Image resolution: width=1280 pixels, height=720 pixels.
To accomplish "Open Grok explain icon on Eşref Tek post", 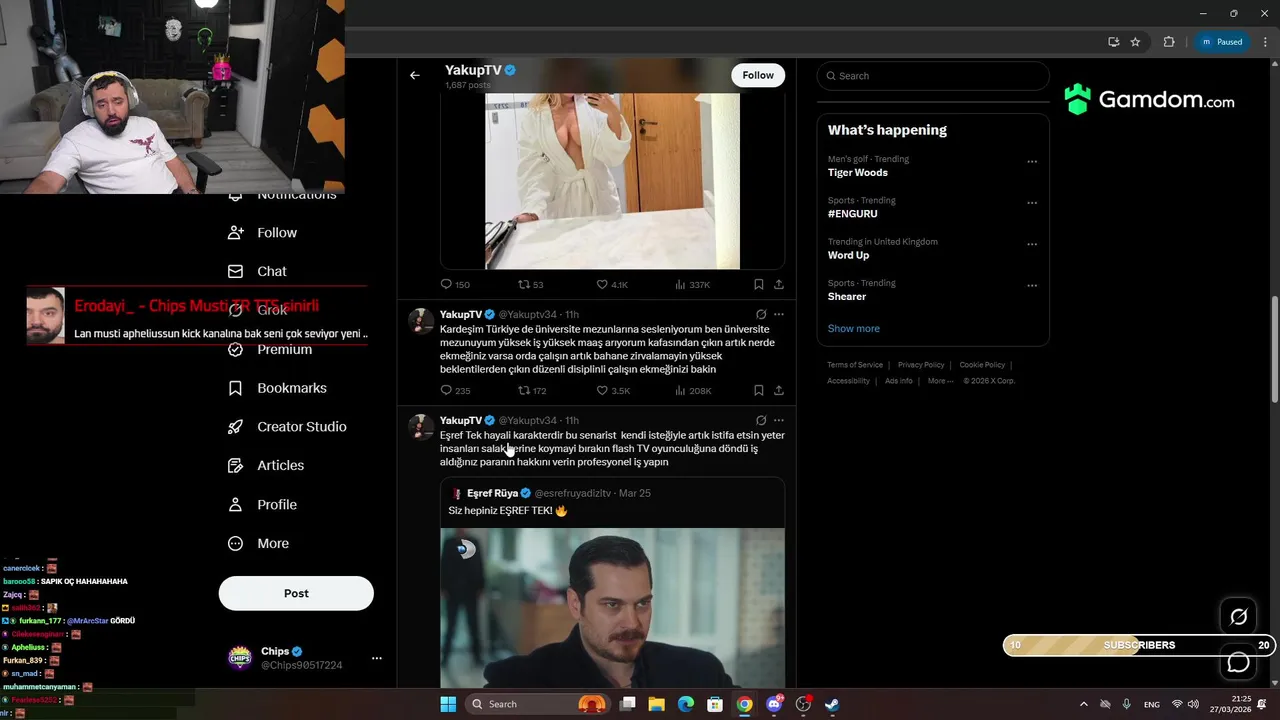I will point(761,420).
